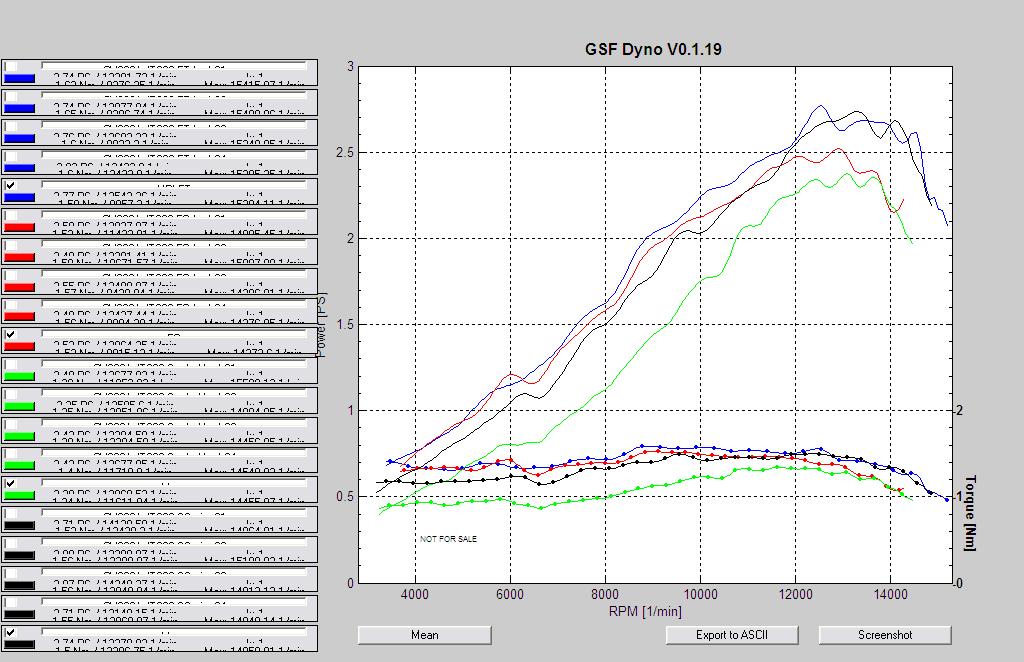This screenshot has width=1024, height=662.
Task: Enable the topmost blue run checkbox
Action: coord(10,67)
